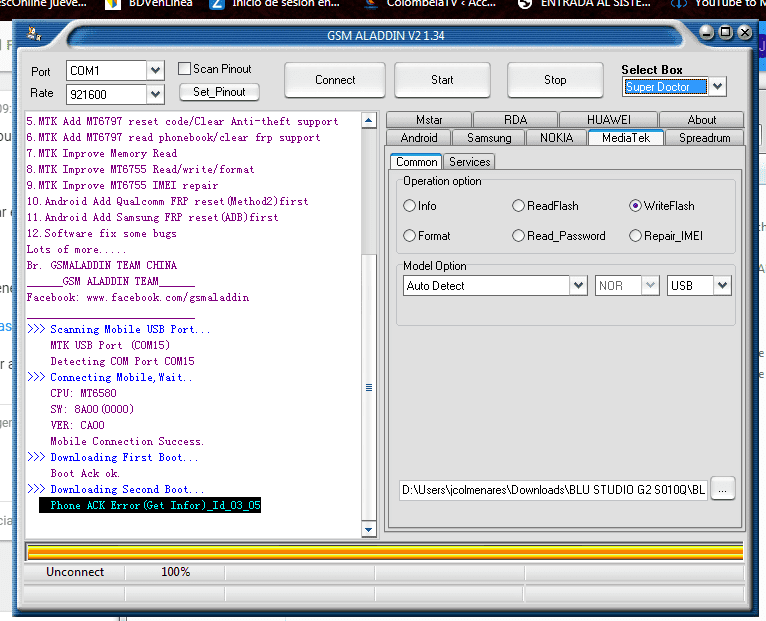Click '12.Software fix some bugs' log line
Viewport: 766px width, 621px height.
click(101, 234)
